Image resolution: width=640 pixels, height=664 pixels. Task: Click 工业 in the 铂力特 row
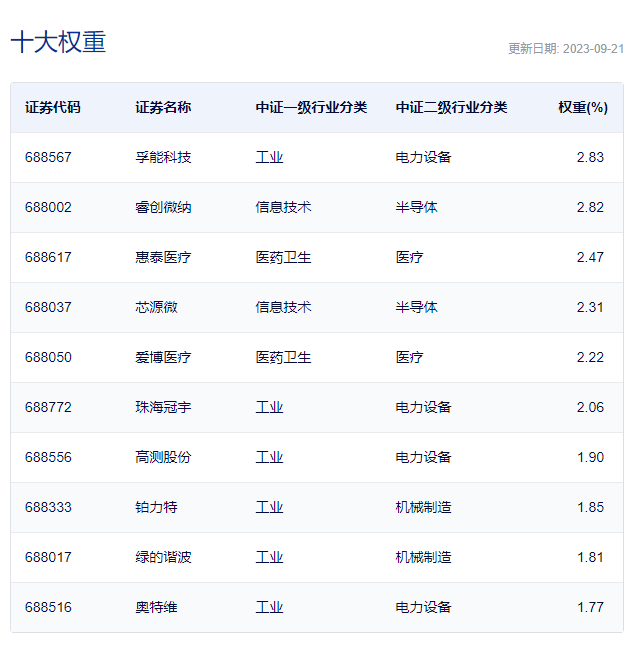(x=269, y=507)
